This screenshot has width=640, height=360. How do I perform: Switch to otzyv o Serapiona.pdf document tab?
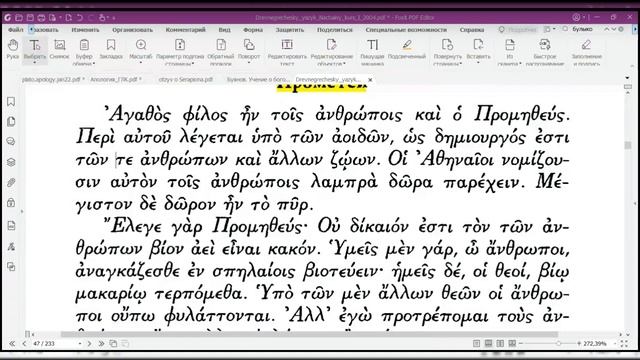click(186, 80)
